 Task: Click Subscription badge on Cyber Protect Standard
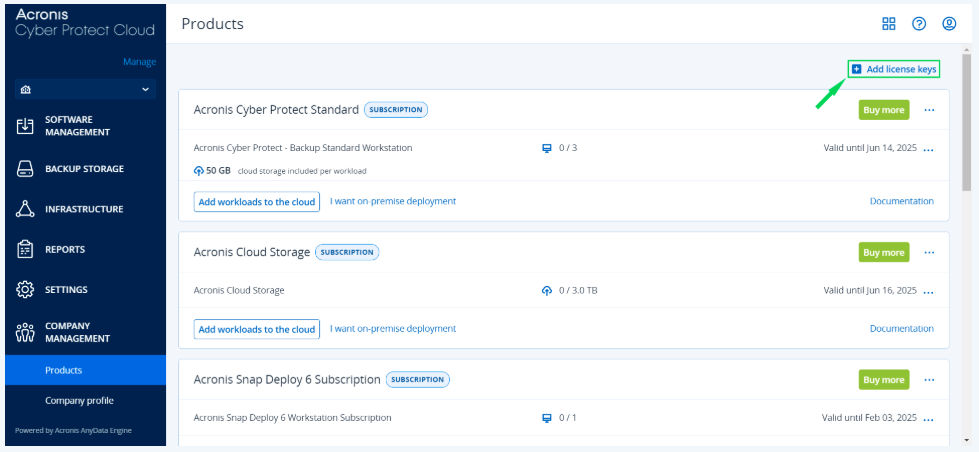[x=396, y=110]
